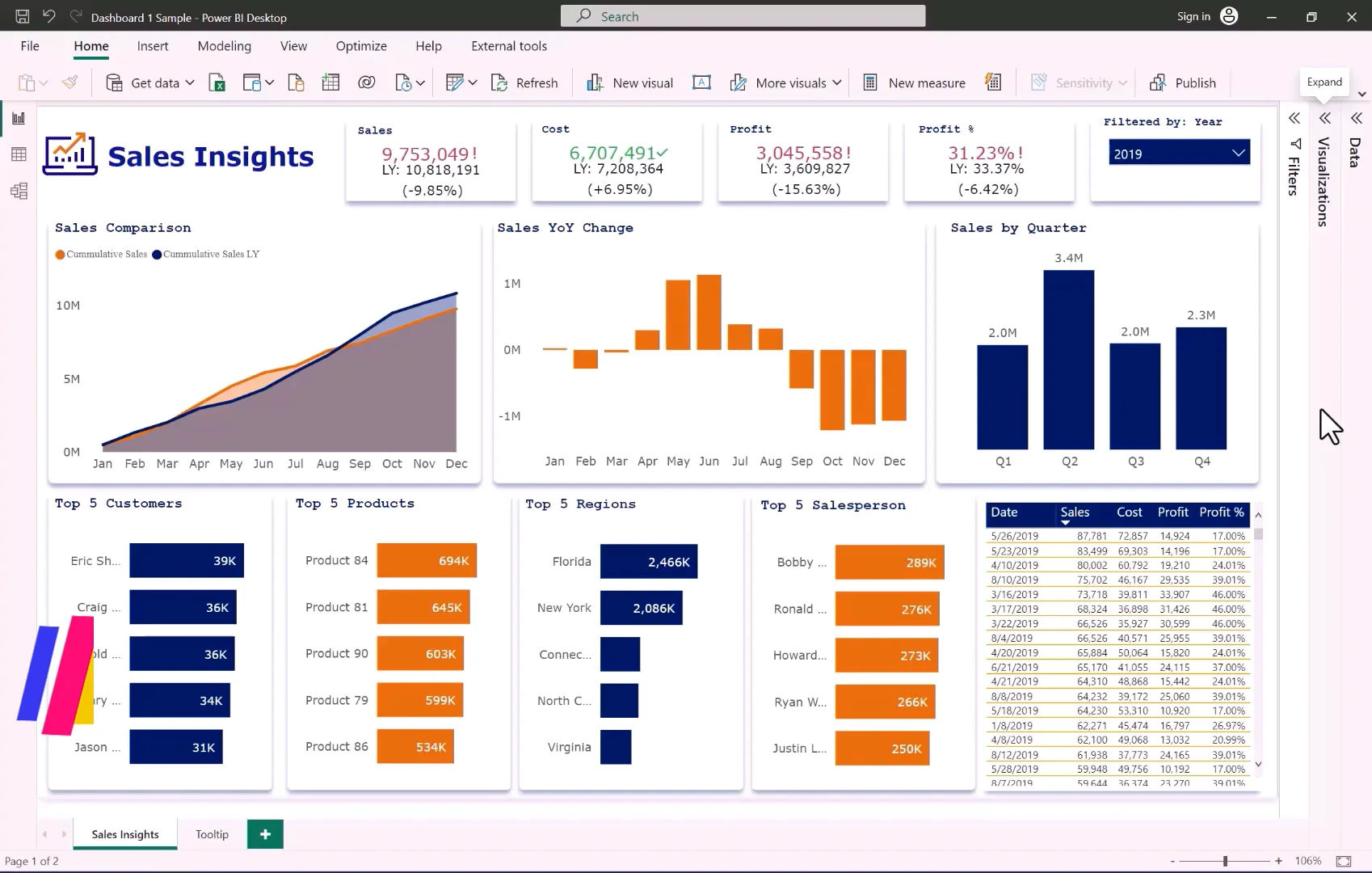Image resolution: width=1372 pixels, height=873 pixels.
Task: Click the Publish button
Action: [x=1184, y=82]
